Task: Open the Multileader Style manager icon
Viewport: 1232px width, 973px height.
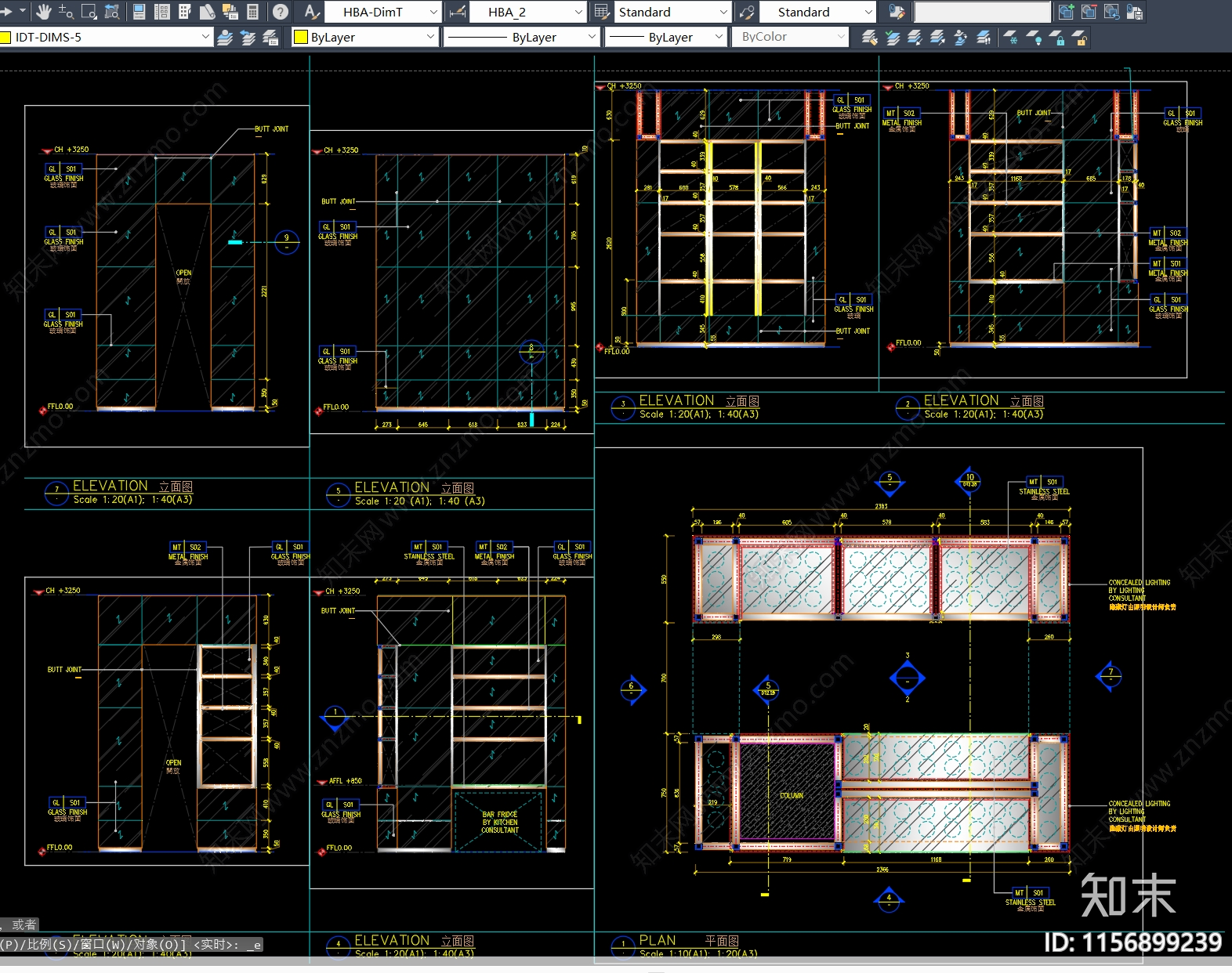Action: (747, 12)
